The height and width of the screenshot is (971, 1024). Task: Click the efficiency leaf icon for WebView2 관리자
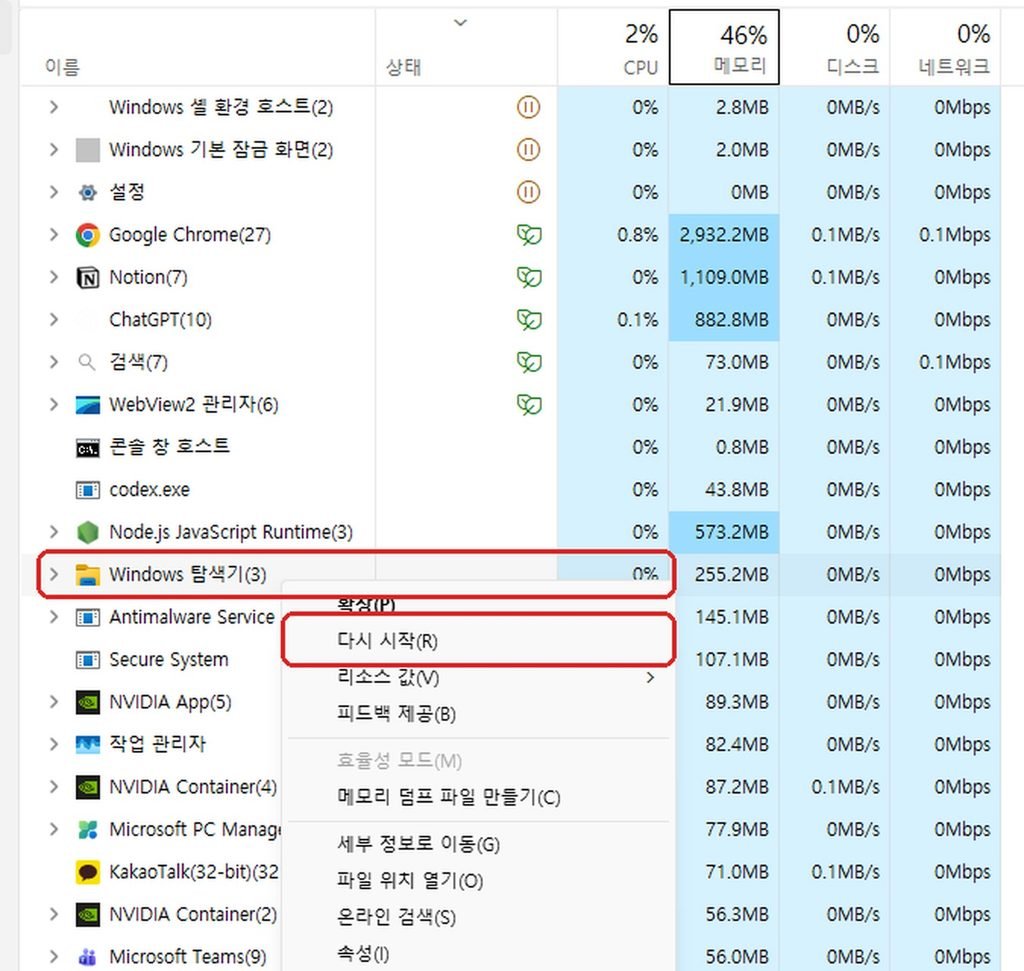click(529, 405)
